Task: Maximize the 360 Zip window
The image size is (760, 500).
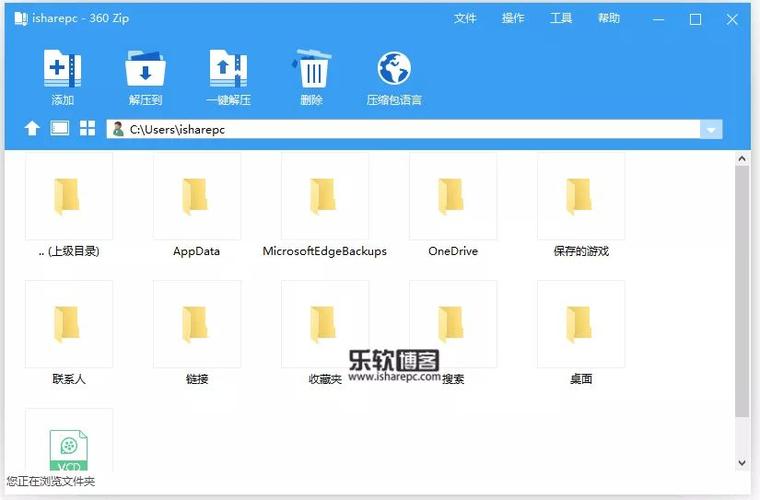Action: pyautogui.click(x=696, y=19)
